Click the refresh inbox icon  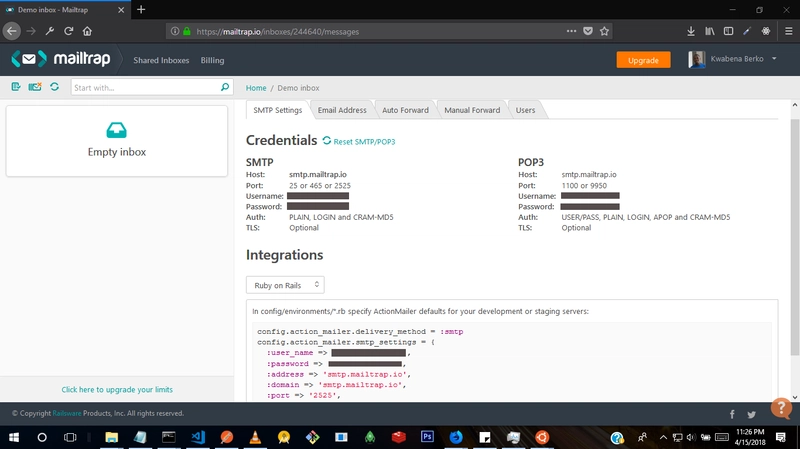point(53,88)
